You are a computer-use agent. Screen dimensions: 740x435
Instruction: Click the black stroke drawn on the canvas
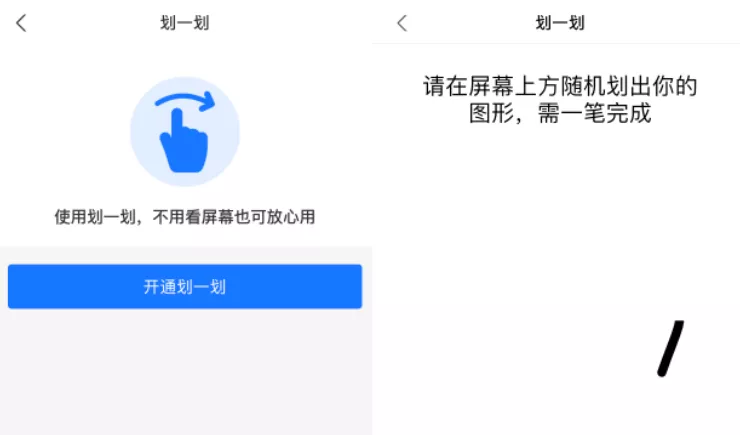pyautogui.click(x=671, y=349)
